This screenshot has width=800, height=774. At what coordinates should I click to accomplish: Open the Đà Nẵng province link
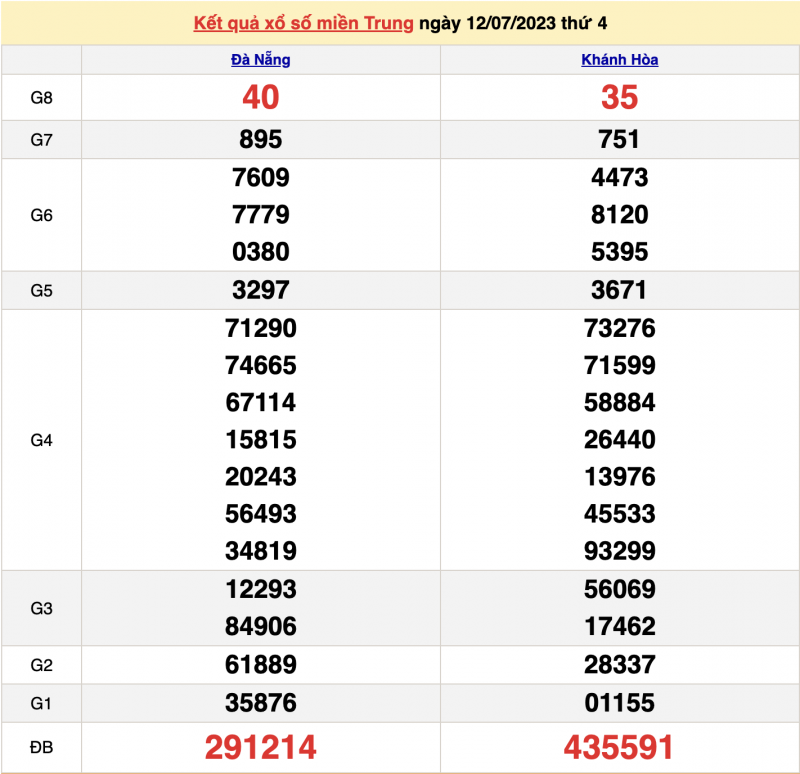tap(260, 60)
